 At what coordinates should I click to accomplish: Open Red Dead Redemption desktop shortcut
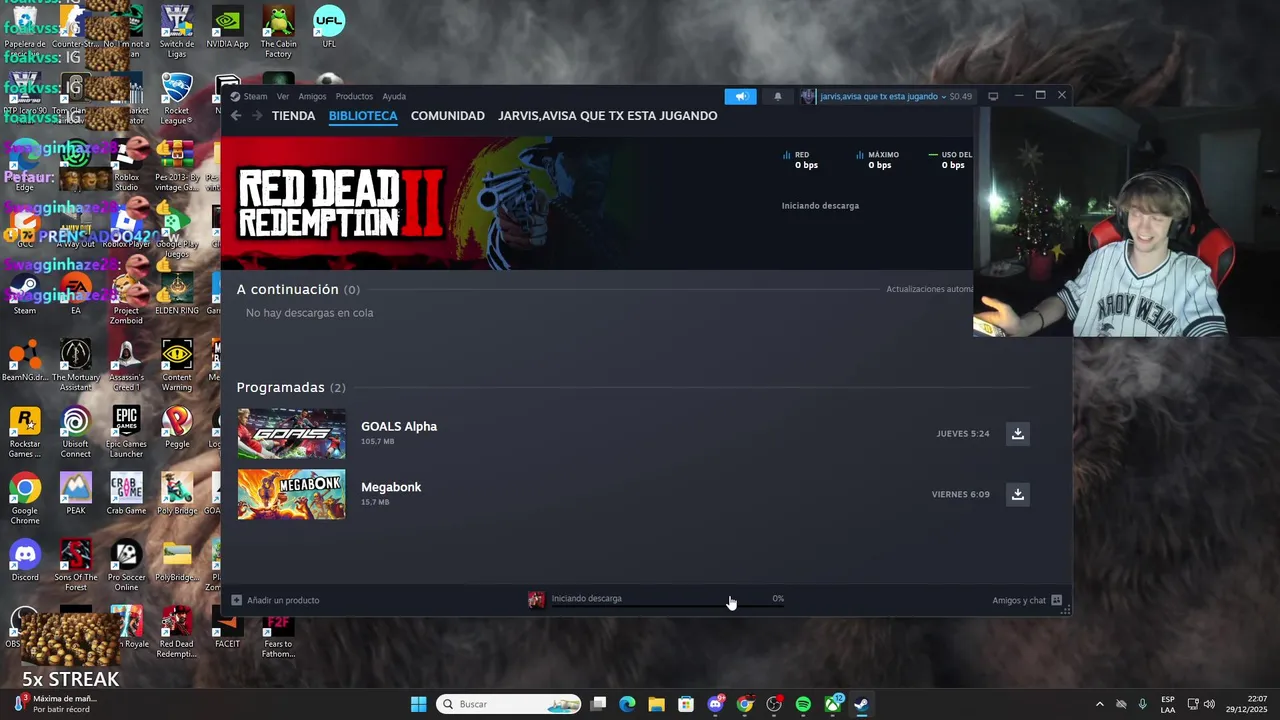pyautogui.click(x=177, y=632)
